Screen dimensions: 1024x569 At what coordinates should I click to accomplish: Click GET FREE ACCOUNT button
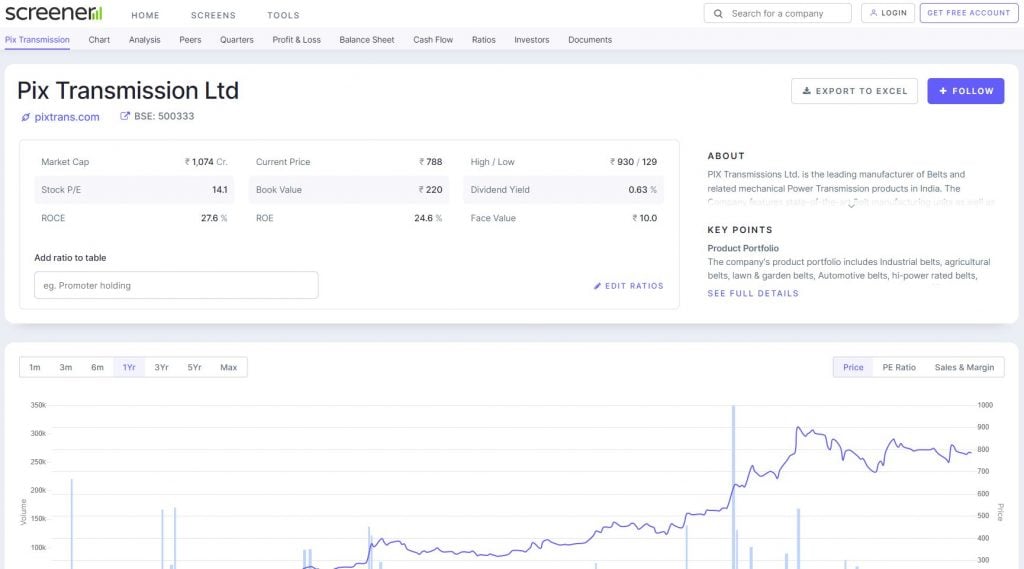(x=968, y=13)
